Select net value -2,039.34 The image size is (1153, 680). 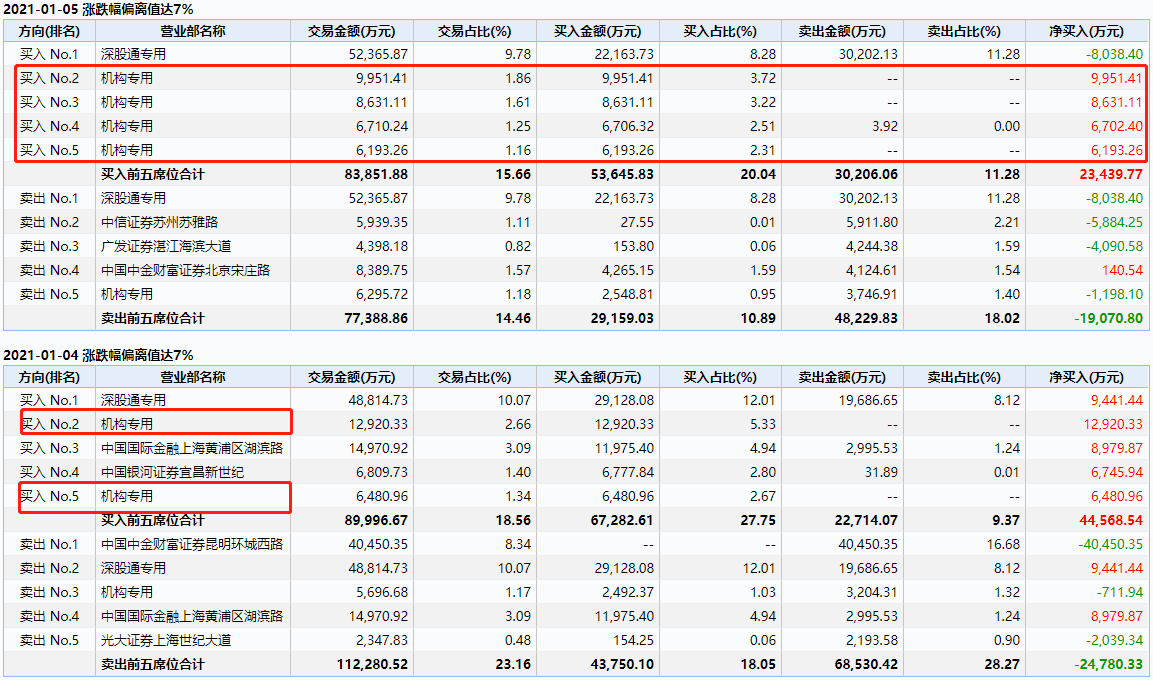(x=1114, y=640)
